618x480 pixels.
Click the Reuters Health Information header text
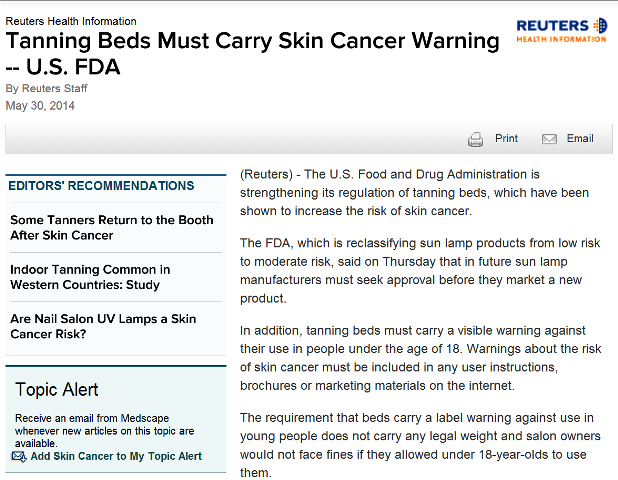71,21
